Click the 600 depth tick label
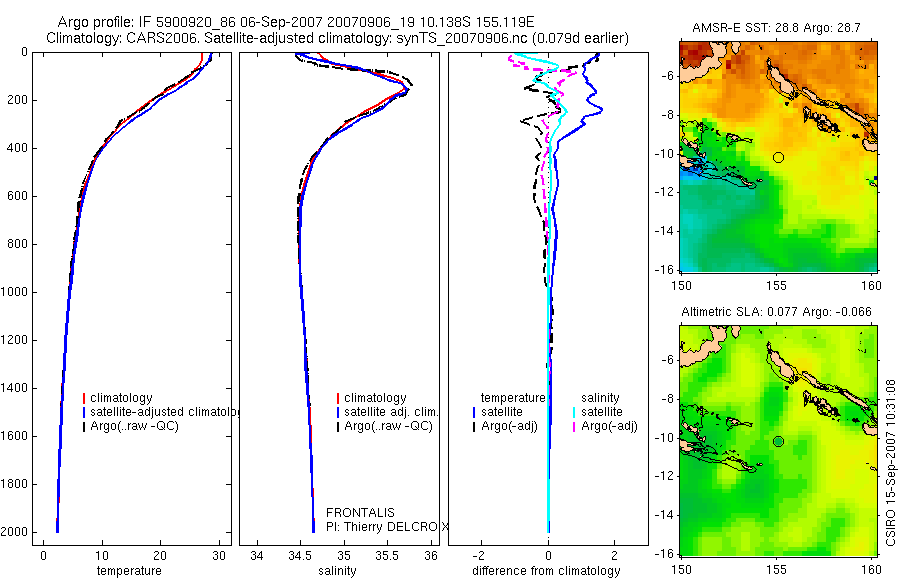Image resolution: width=900 pixels, height=580 pixels. pyautogui.click(x=17, y=196)
